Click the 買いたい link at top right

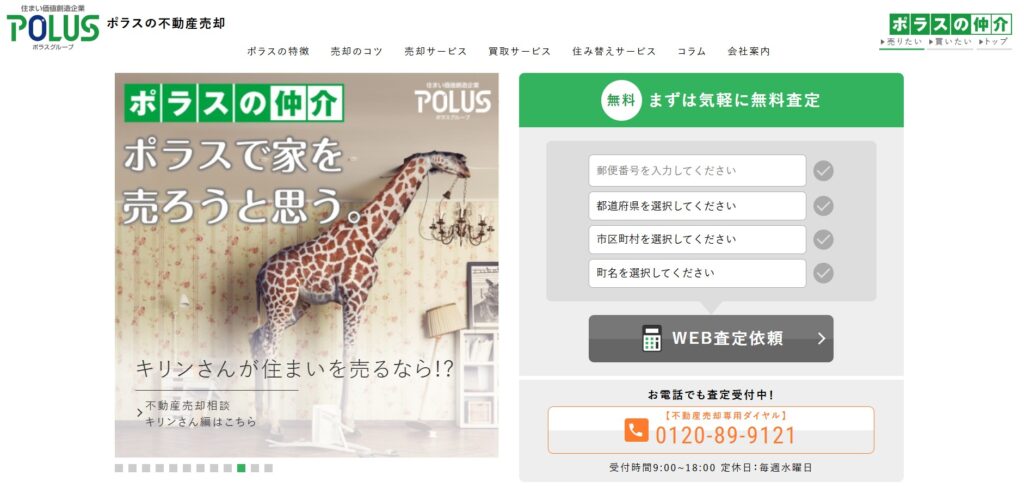click(950, 42)
